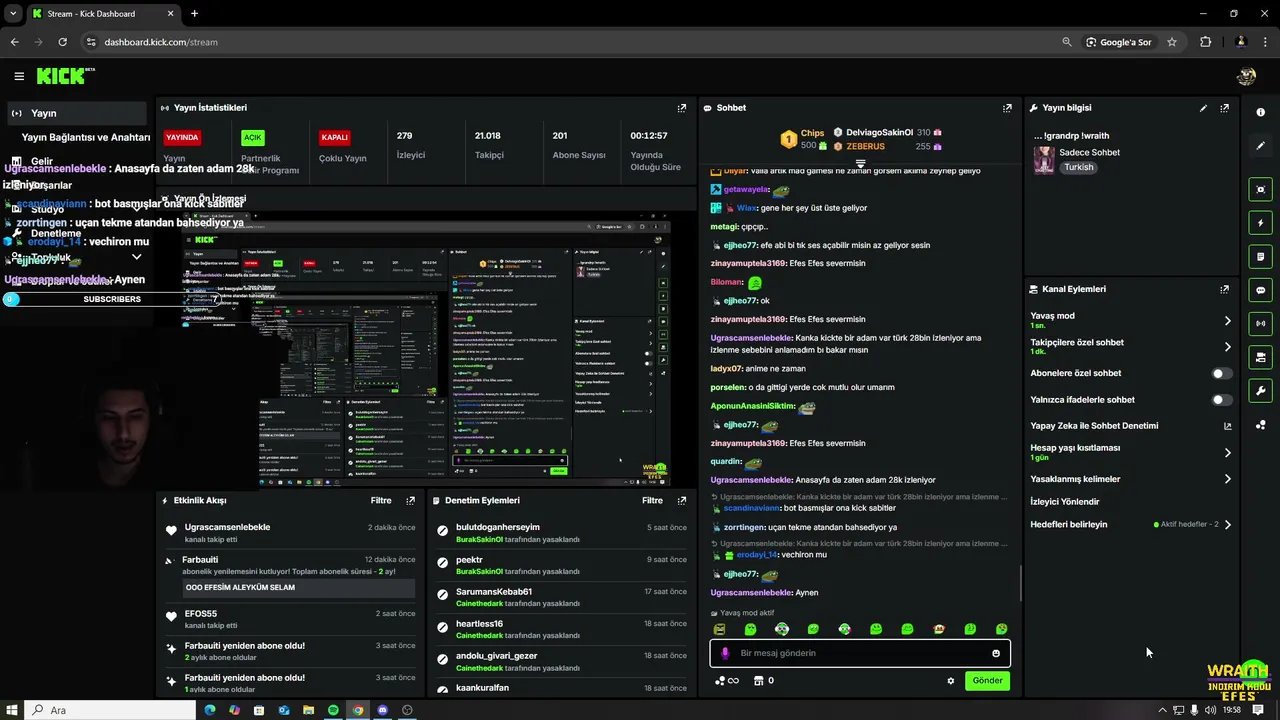Click the stream preview video thumbnail
The width and height of the screenshot is (1280, 720).
425,350
